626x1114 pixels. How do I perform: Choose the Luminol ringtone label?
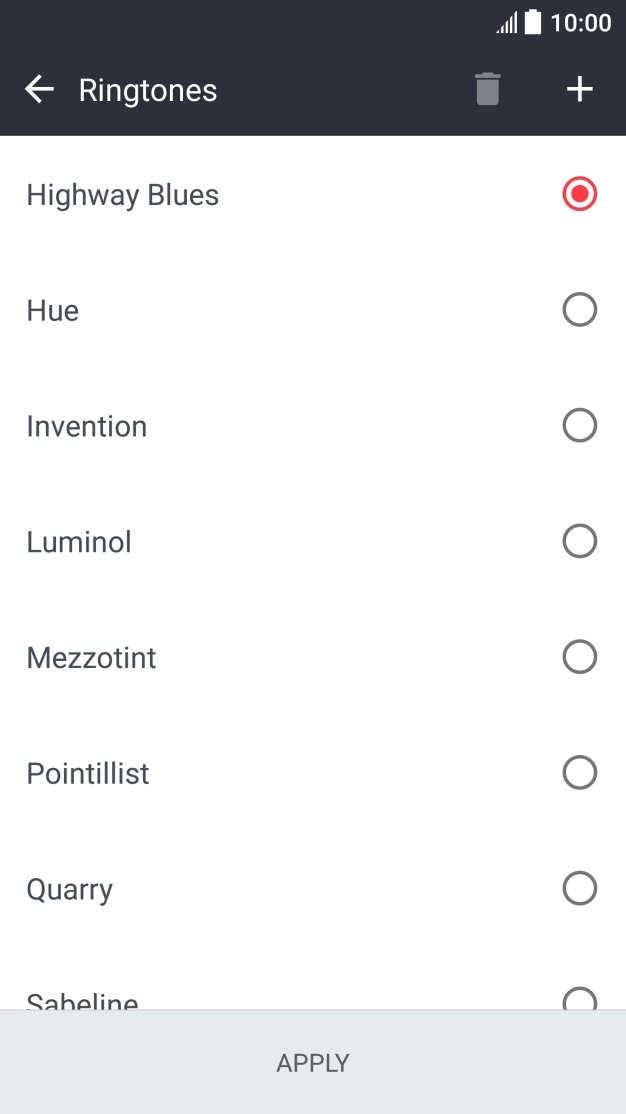[x=79, y=543]
